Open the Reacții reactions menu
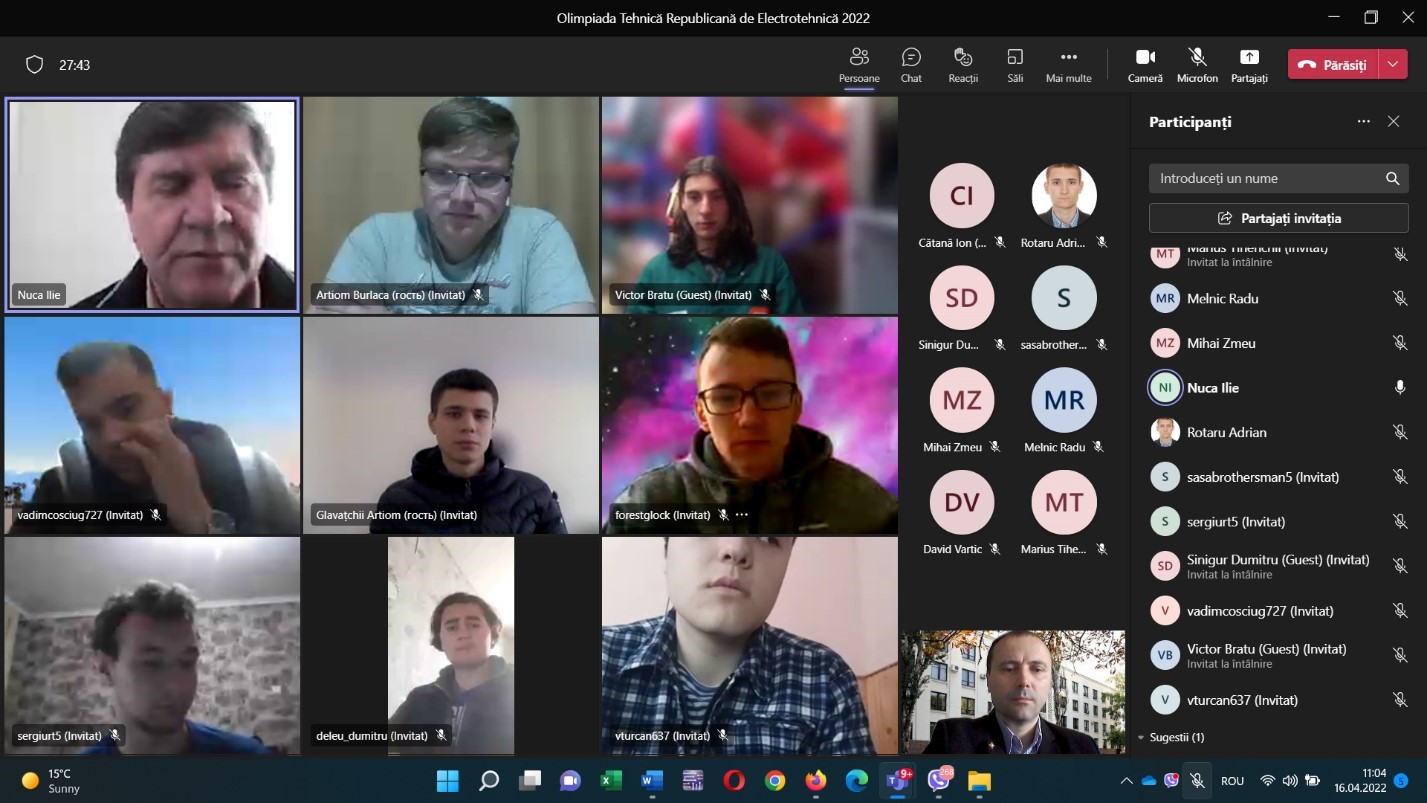 (x=963, y=64)
